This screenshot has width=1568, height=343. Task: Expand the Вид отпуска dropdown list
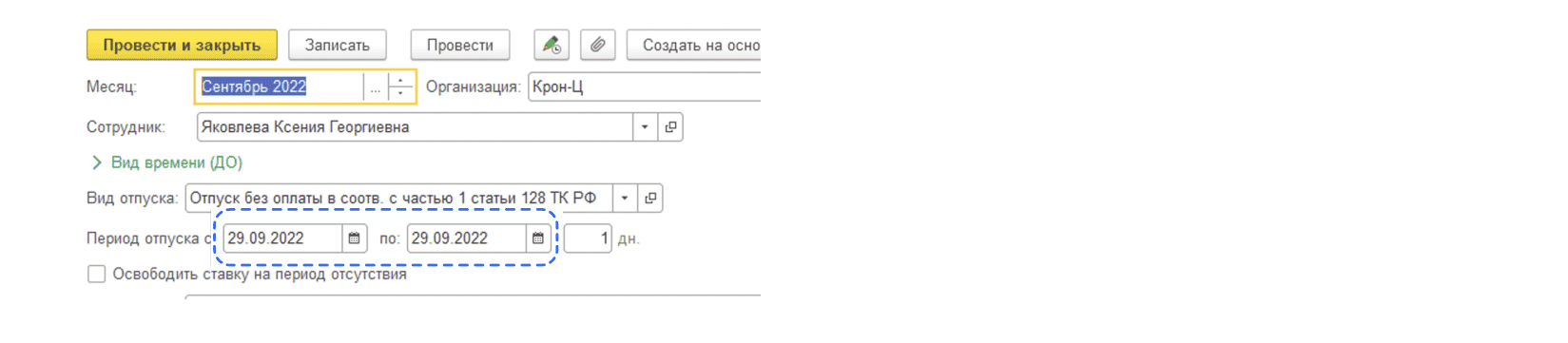pos(625,199)
